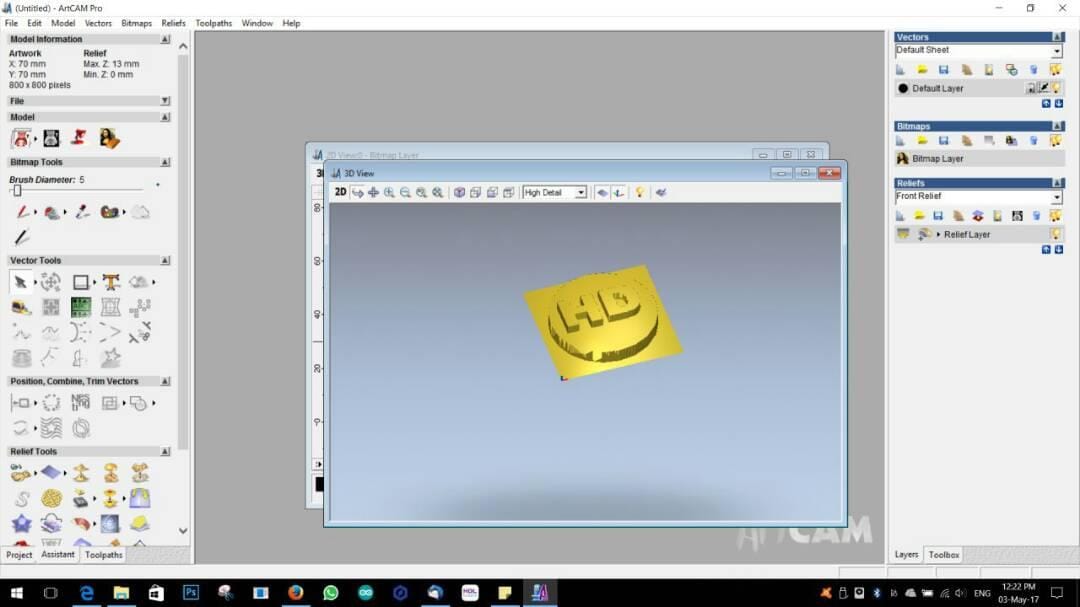Viewport: 1080px width, 607px height.
Task: Click the zoom out magnifier icon
Action: point(405,193)
